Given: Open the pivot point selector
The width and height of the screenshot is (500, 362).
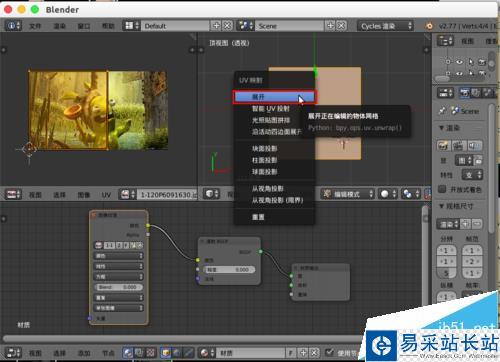Looking at the screenshot, I should coord(410,194).
